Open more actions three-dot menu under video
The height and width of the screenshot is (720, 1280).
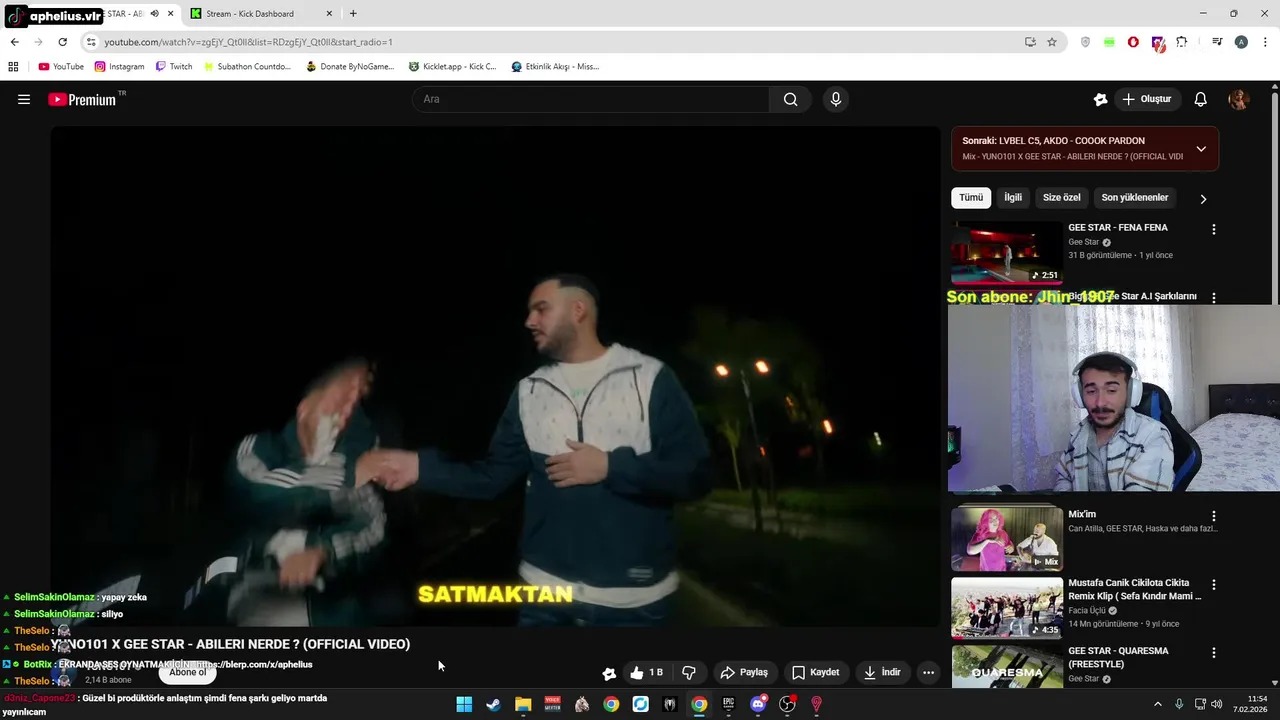(x=928, y=673)
